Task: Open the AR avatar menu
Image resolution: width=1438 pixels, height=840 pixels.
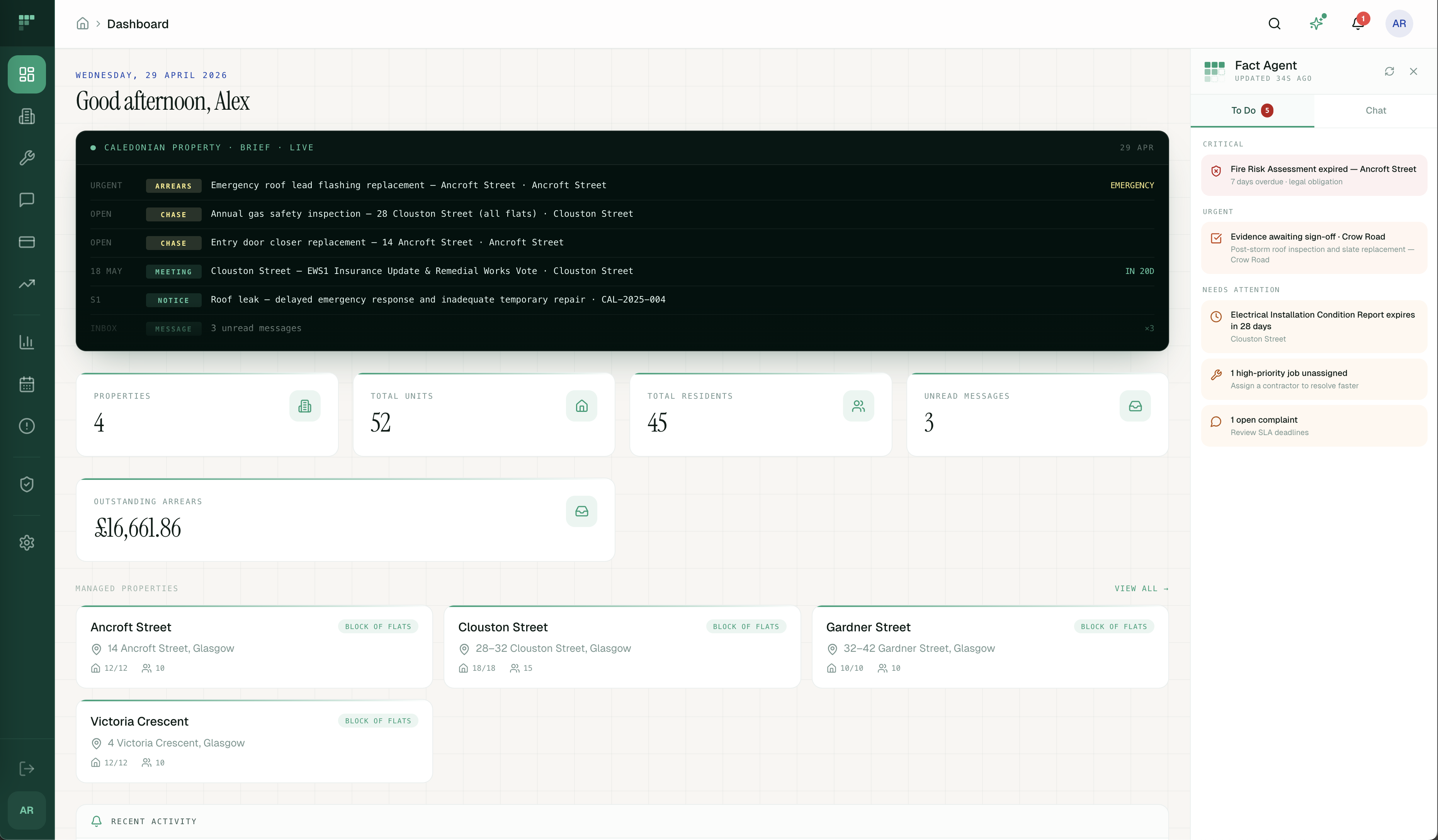Action: coord(1399,24)
